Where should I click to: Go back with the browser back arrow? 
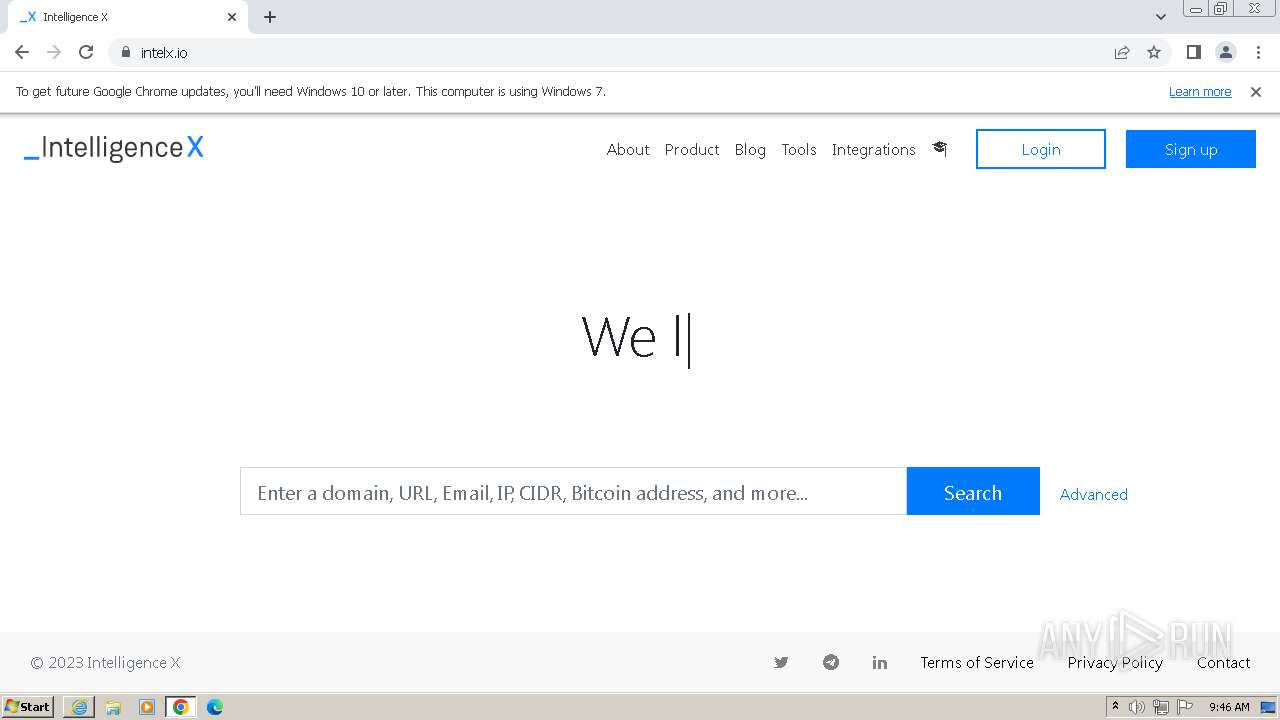point(22,52)
